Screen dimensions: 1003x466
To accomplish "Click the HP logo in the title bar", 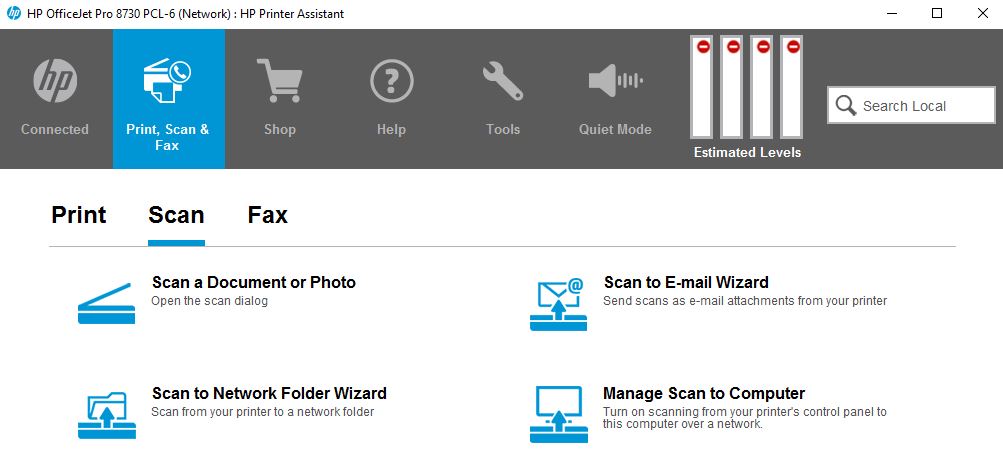I will point(14,13).
